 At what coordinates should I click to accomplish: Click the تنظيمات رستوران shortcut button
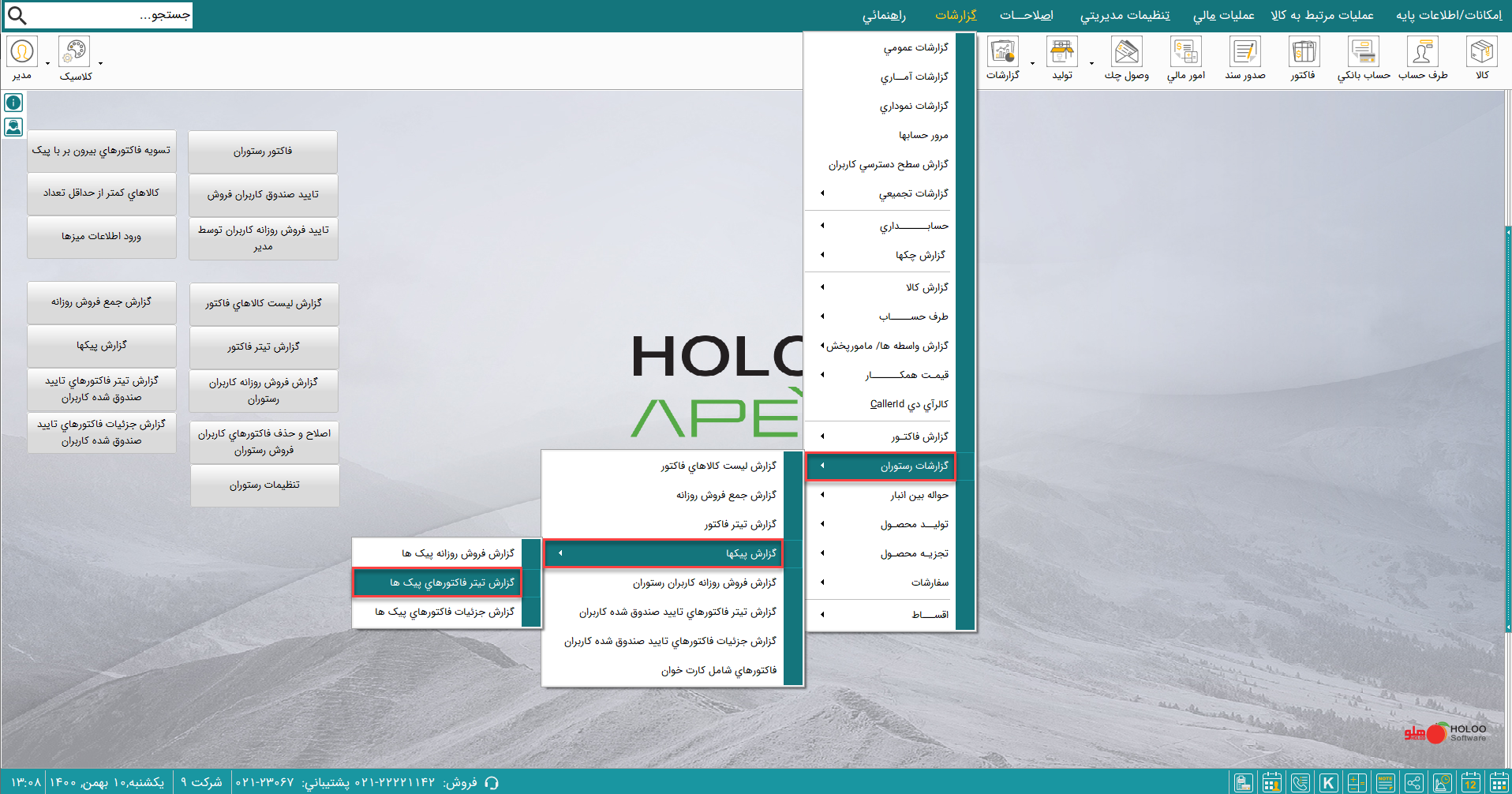264,485
